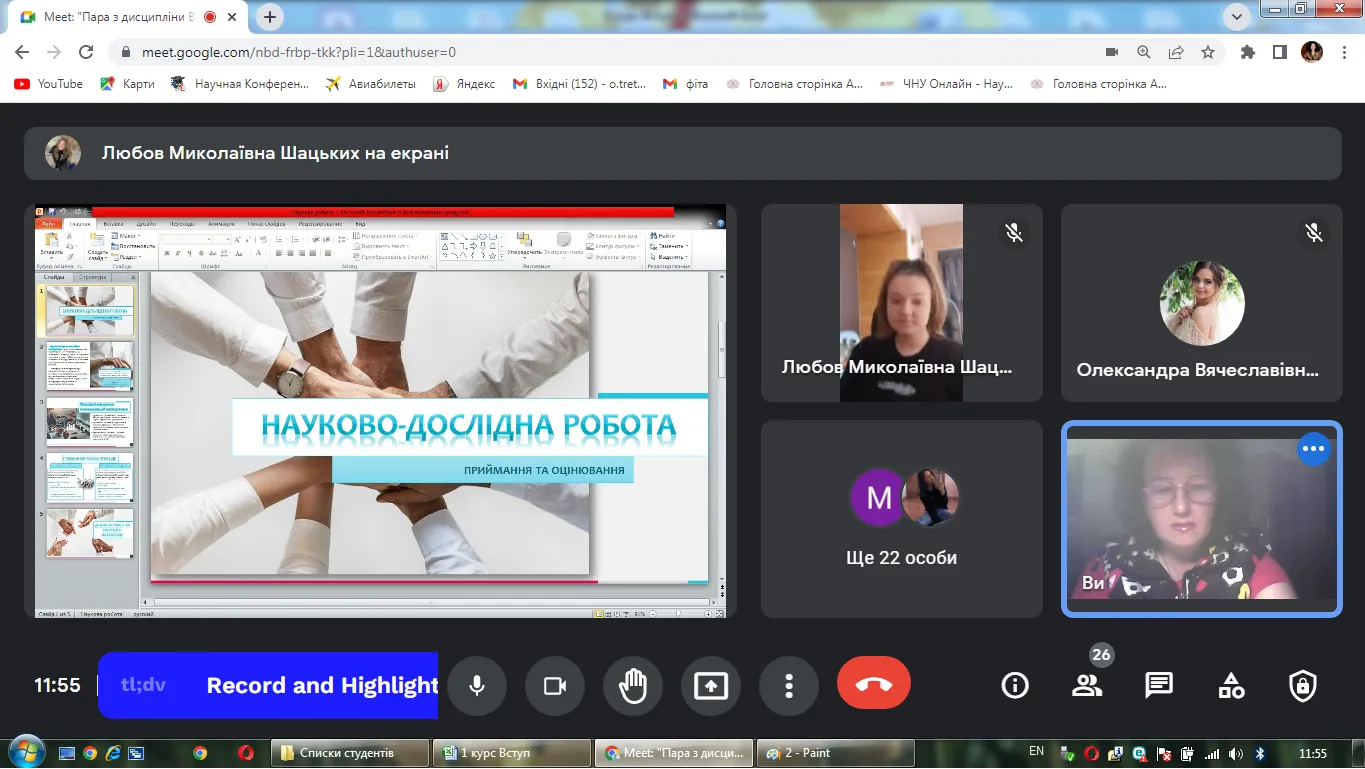Open the ЧНУ Онлайн bookmark
1365x769 pixels.
pyautogui.click(x=946, y=84)
